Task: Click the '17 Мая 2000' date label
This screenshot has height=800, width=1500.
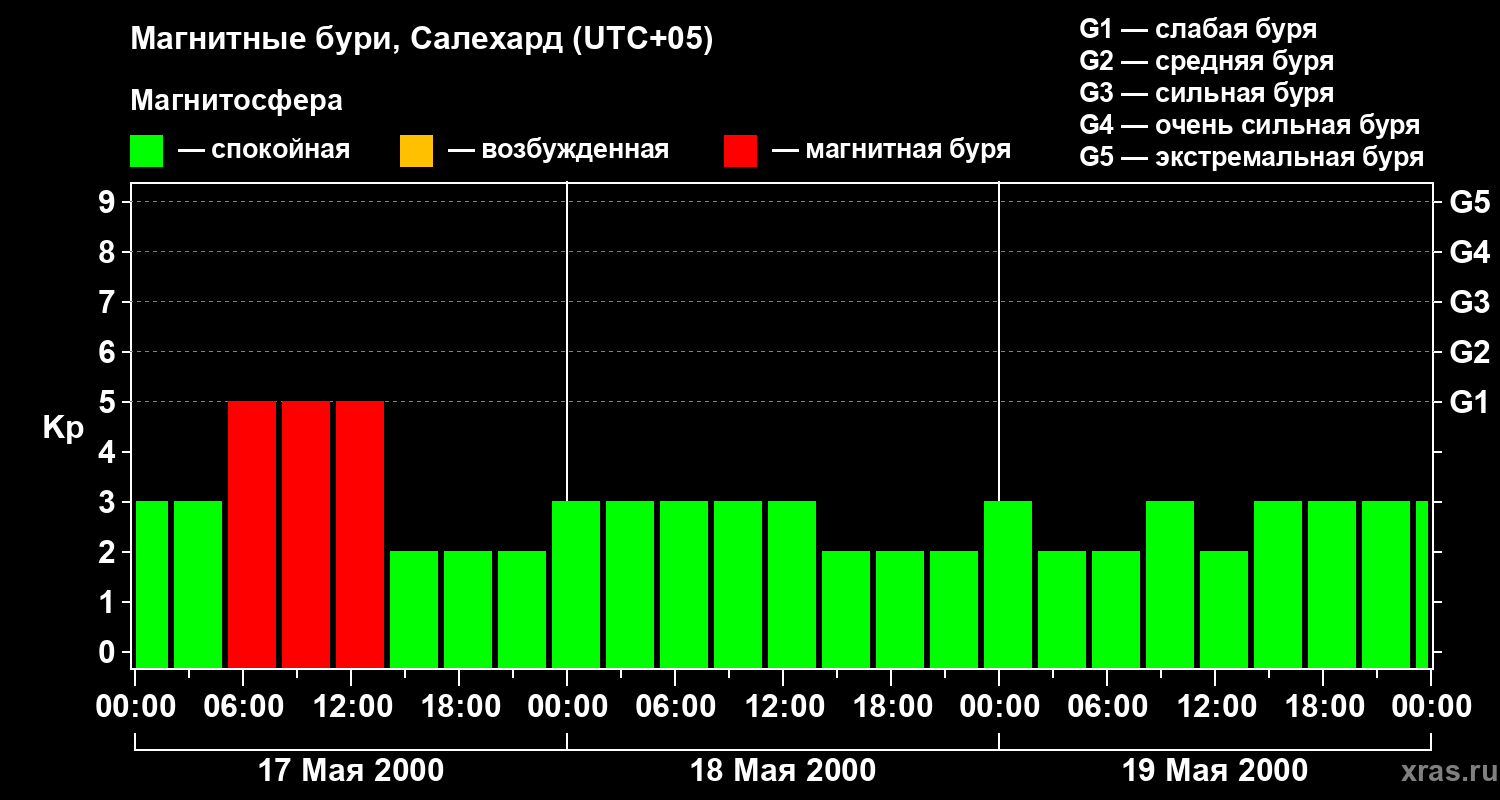Action: [x=351, y=771]
